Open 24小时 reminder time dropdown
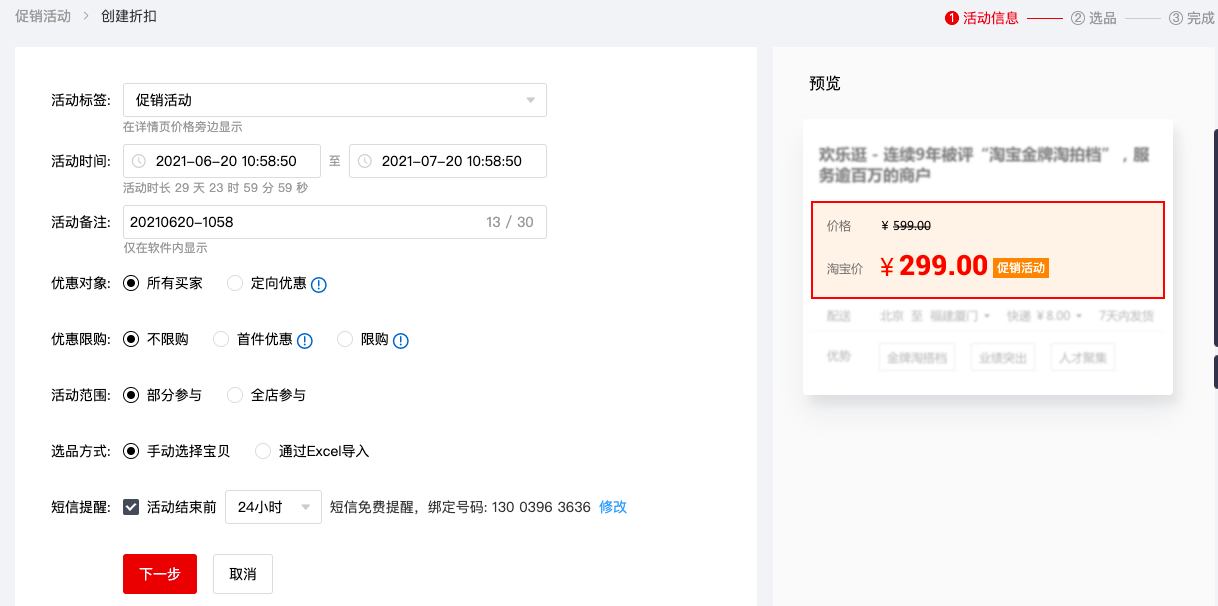1218x606 pixels. coord(274,507)
